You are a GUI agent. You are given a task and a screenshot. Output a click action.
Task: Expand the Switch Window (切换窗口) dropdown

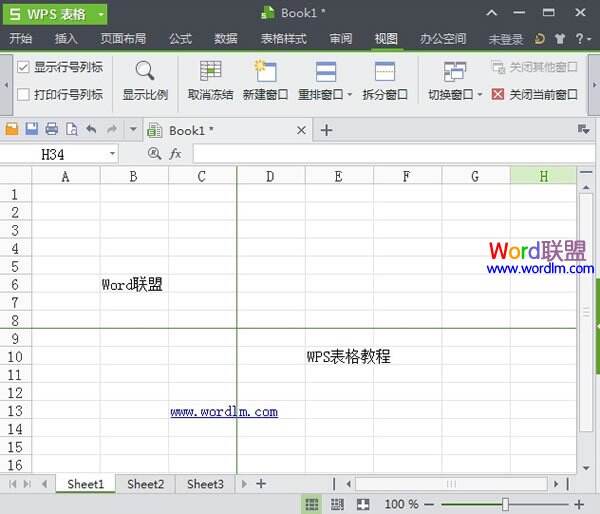point(480,95)
